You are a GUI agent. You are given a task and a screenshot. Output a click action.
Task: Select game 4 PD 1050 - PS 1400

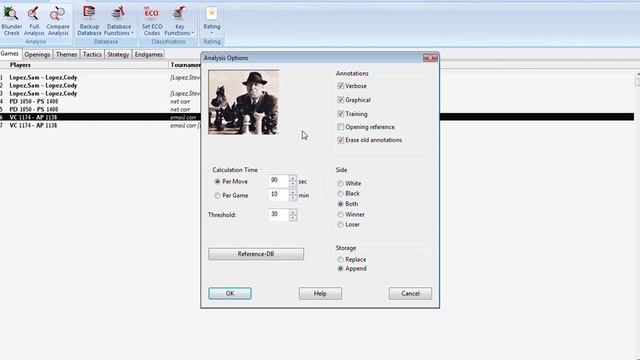click(34, 101)
